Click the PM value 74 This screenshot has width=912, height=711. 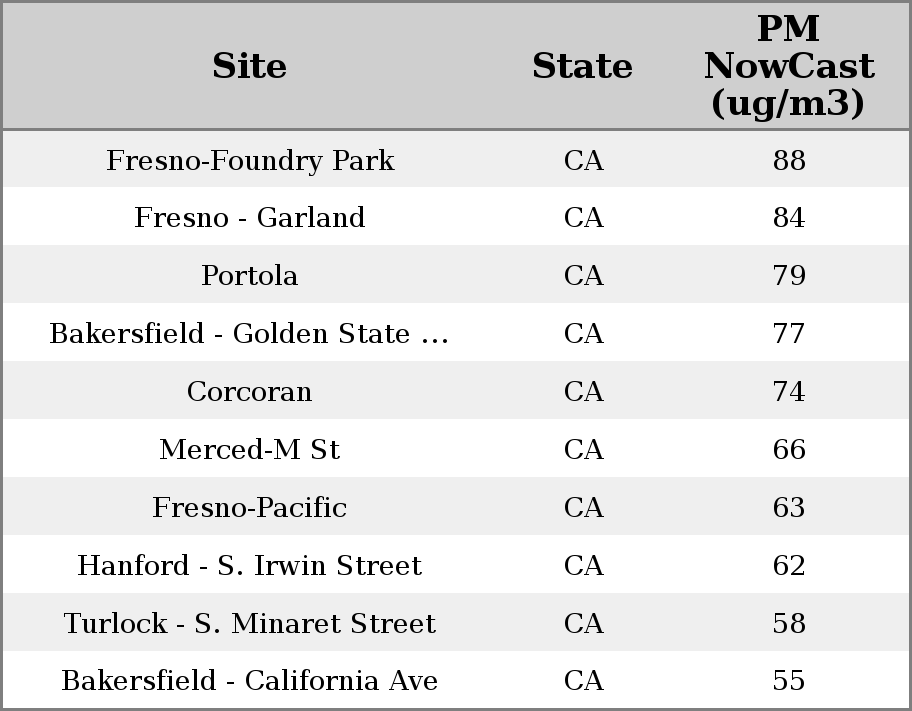point(789,392)
